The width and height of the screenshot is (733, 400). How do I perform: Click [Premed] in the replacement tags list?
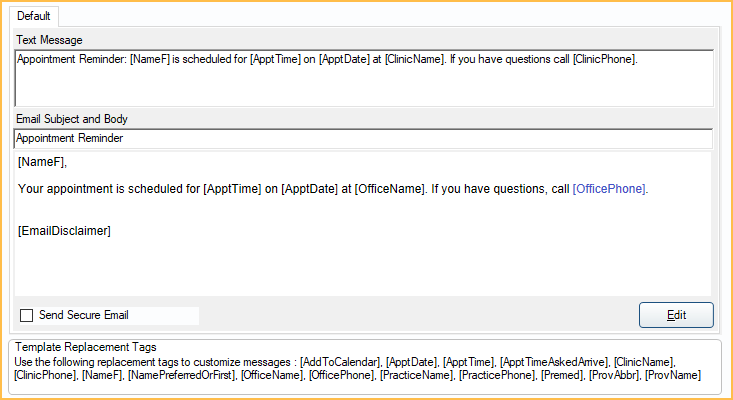(x=563, y=375)
